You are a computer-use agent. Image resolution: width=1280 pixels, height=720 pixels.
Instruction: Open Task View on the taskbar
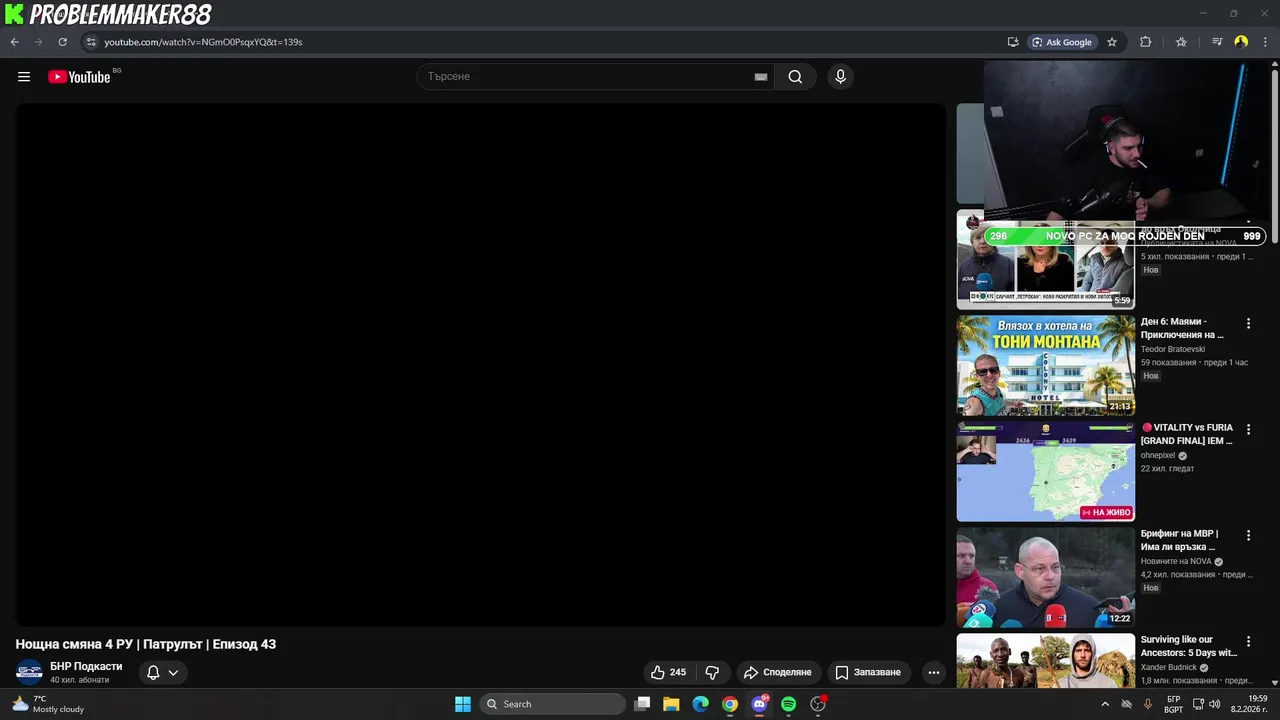tap(642, 704)
